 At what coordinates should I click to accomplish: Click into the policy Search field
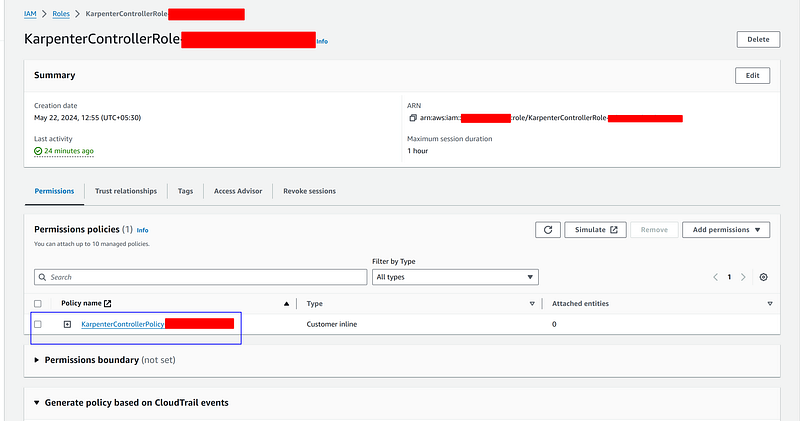tap(201, 277)
